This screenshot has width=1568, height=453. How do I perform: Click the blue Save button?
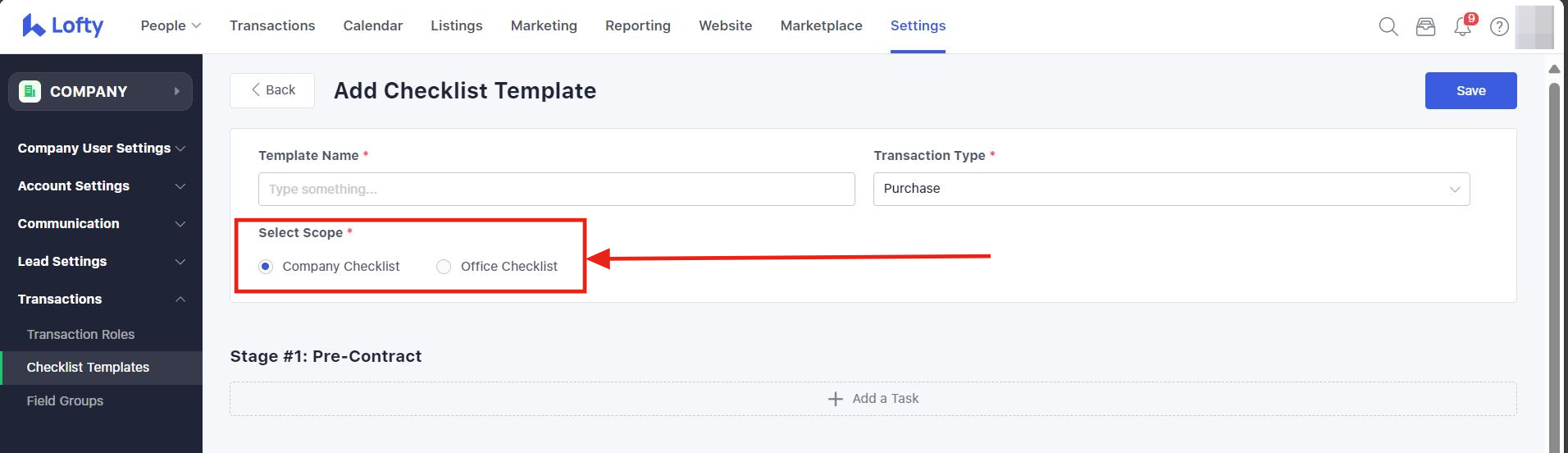1470,90
